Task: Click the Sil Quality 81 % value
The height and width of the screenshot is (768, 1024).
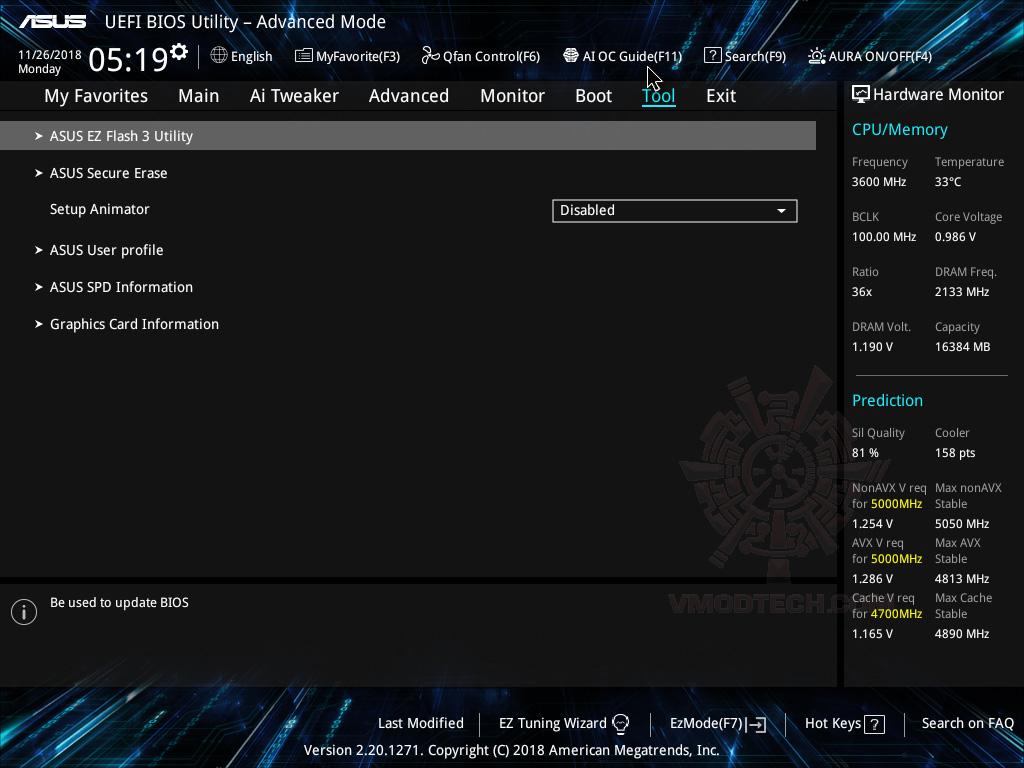Action: (x=865, y=453)
